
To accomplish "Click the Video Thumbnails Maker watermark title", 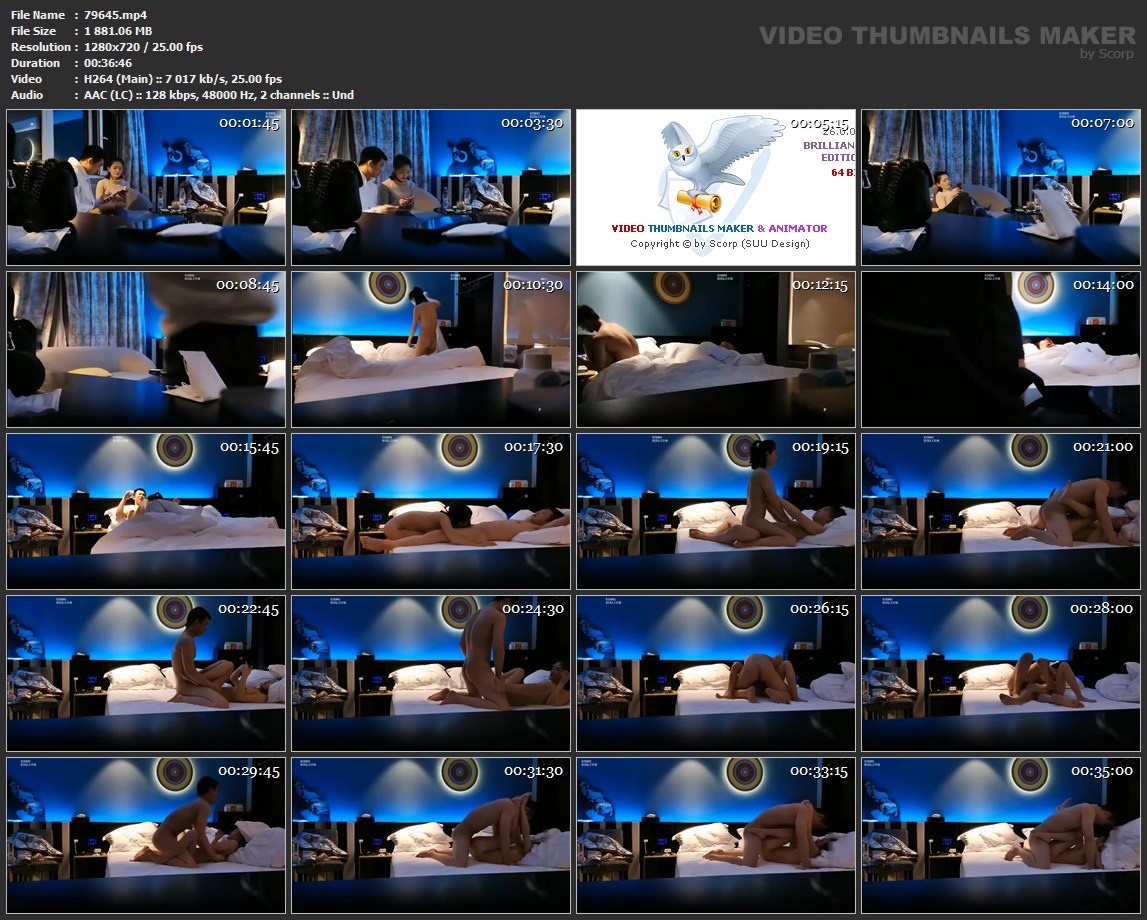I will [x=947, y=36].
